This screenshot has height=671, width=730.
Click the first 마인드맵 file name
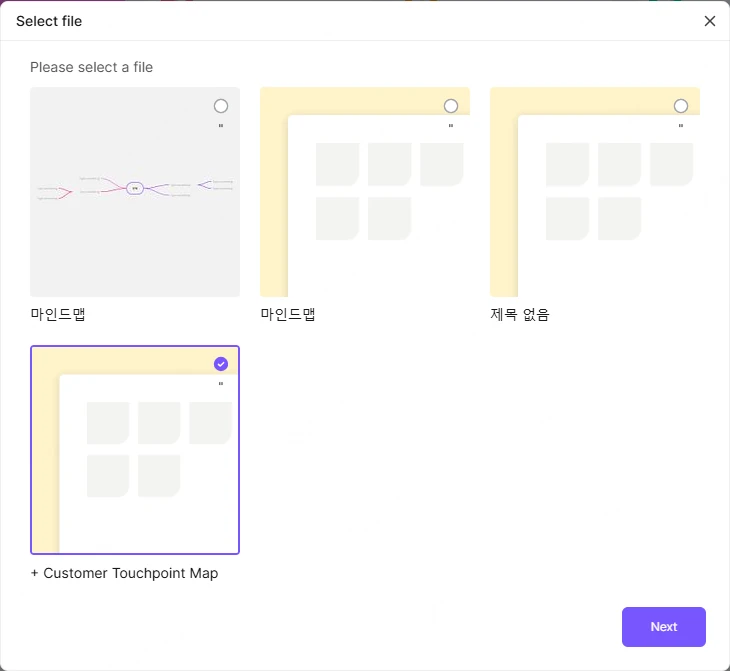(x=58, y=314)
